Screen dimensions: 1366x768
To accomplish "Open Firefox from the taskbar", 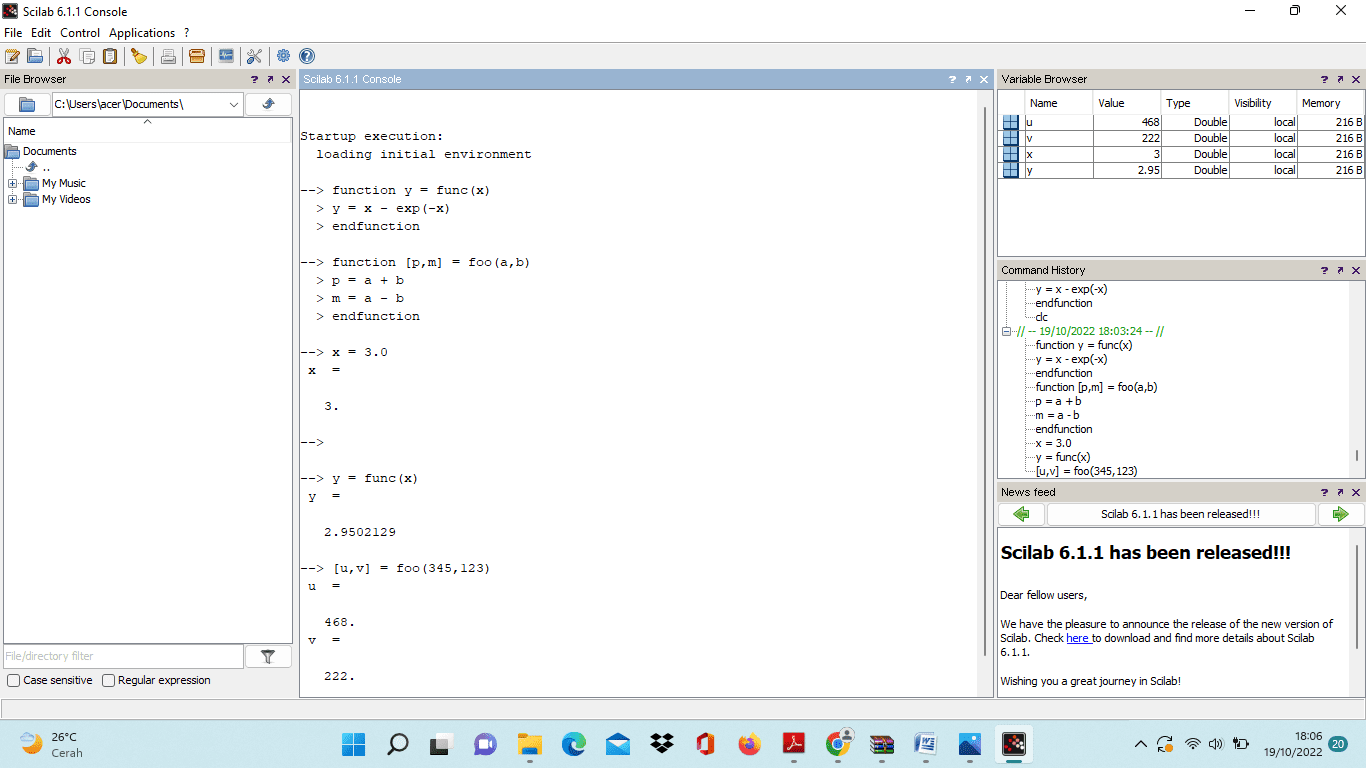I will tap(749, 744).
